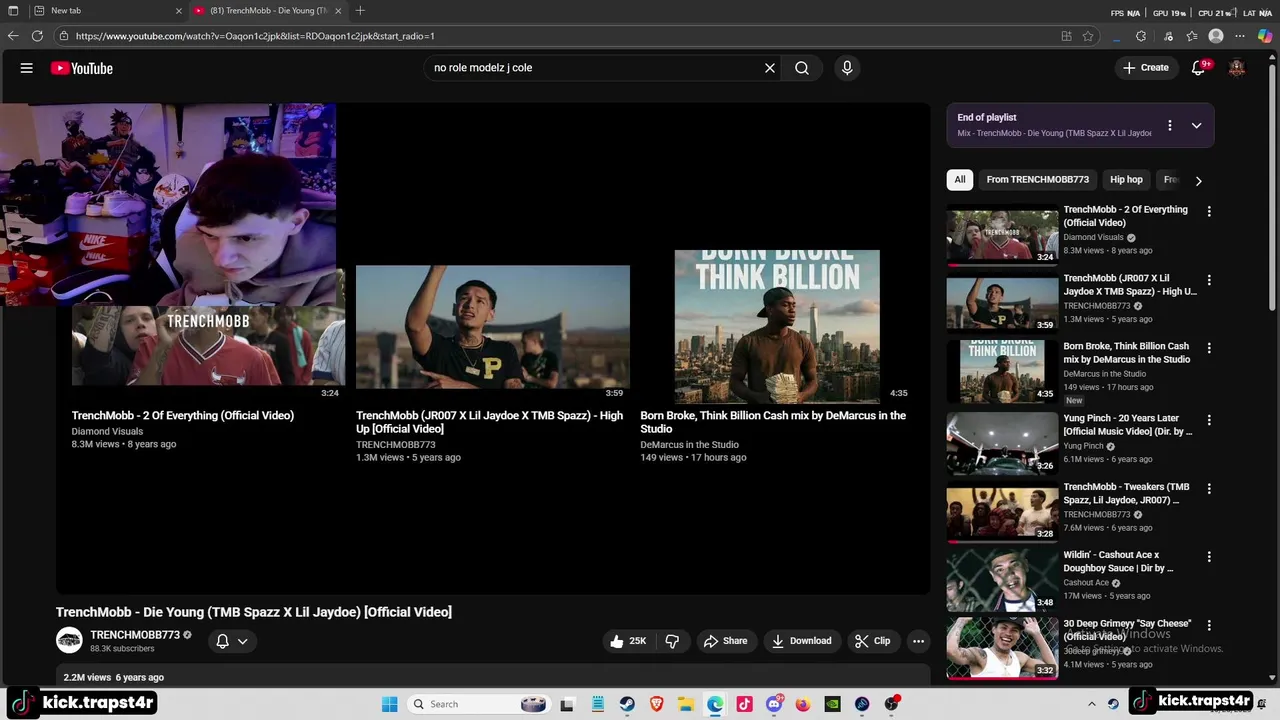Close the TrenchMobb Die Young tab
The width and height of the screenshot is (1280, 720).
coord(338,11)
